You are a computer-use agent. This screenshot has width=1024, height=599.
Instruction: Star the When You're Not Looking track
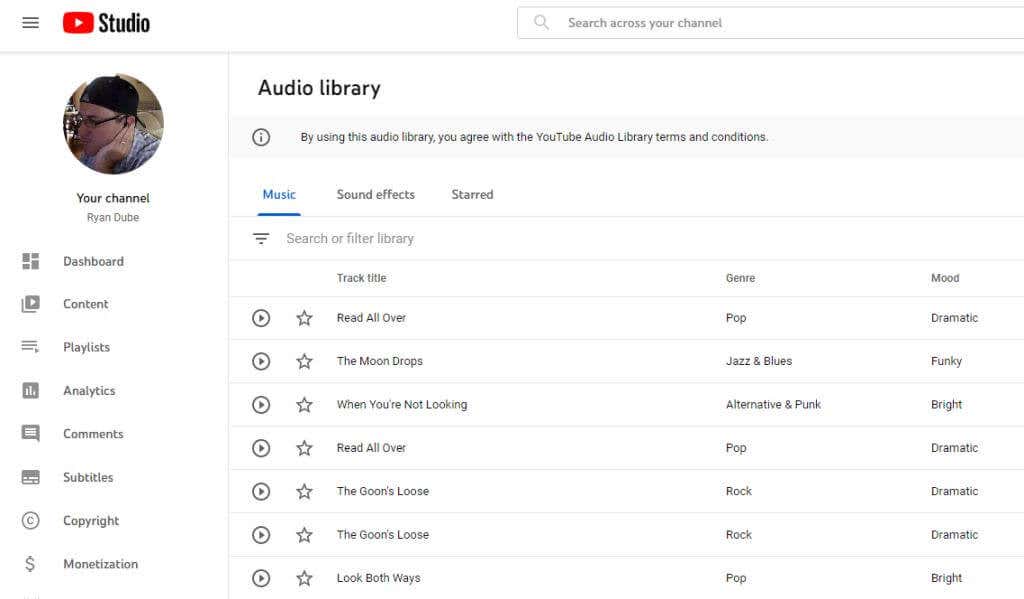[304, 405]
